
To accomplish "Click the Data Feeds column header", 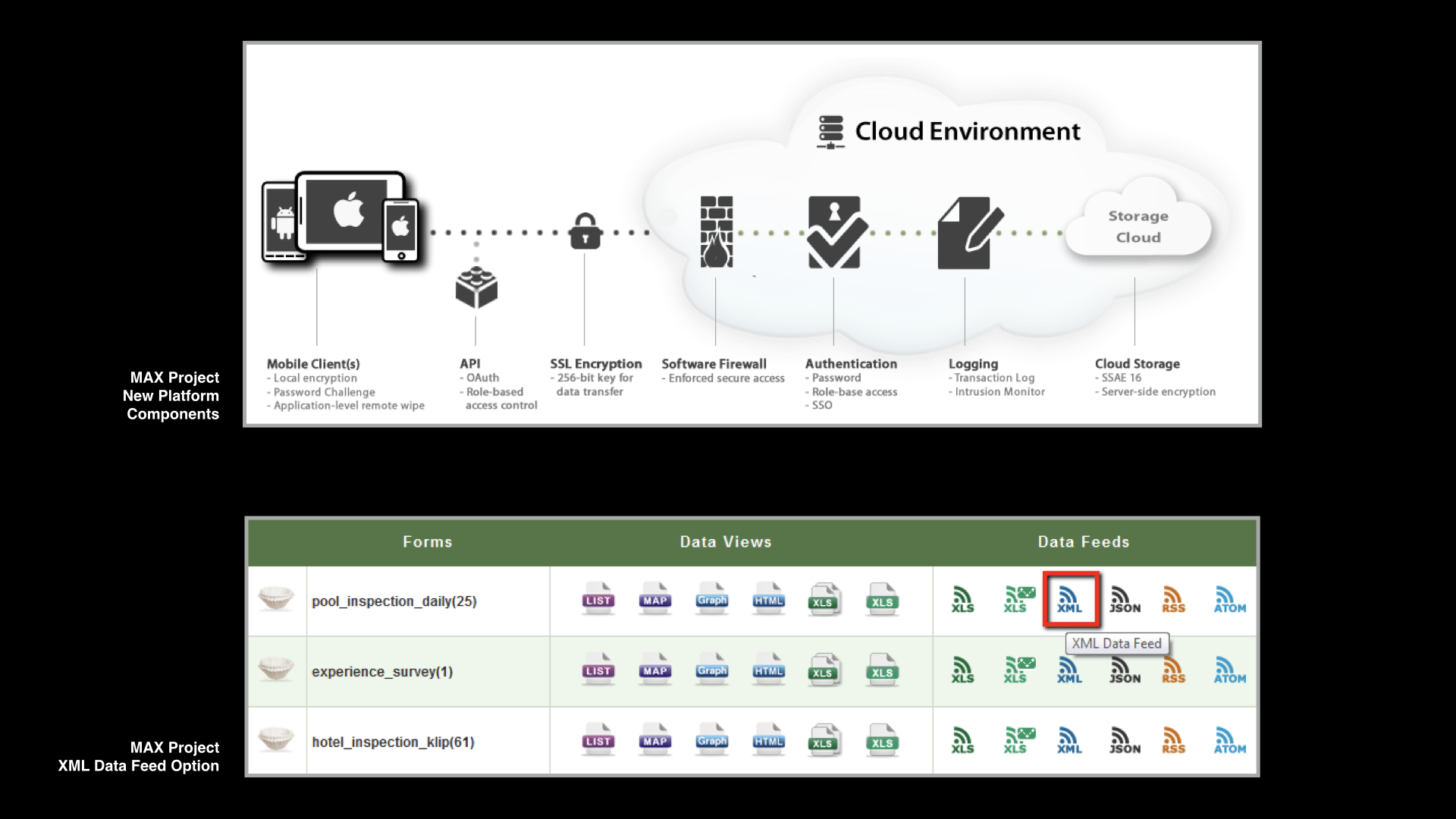I will pos(1084,541).
